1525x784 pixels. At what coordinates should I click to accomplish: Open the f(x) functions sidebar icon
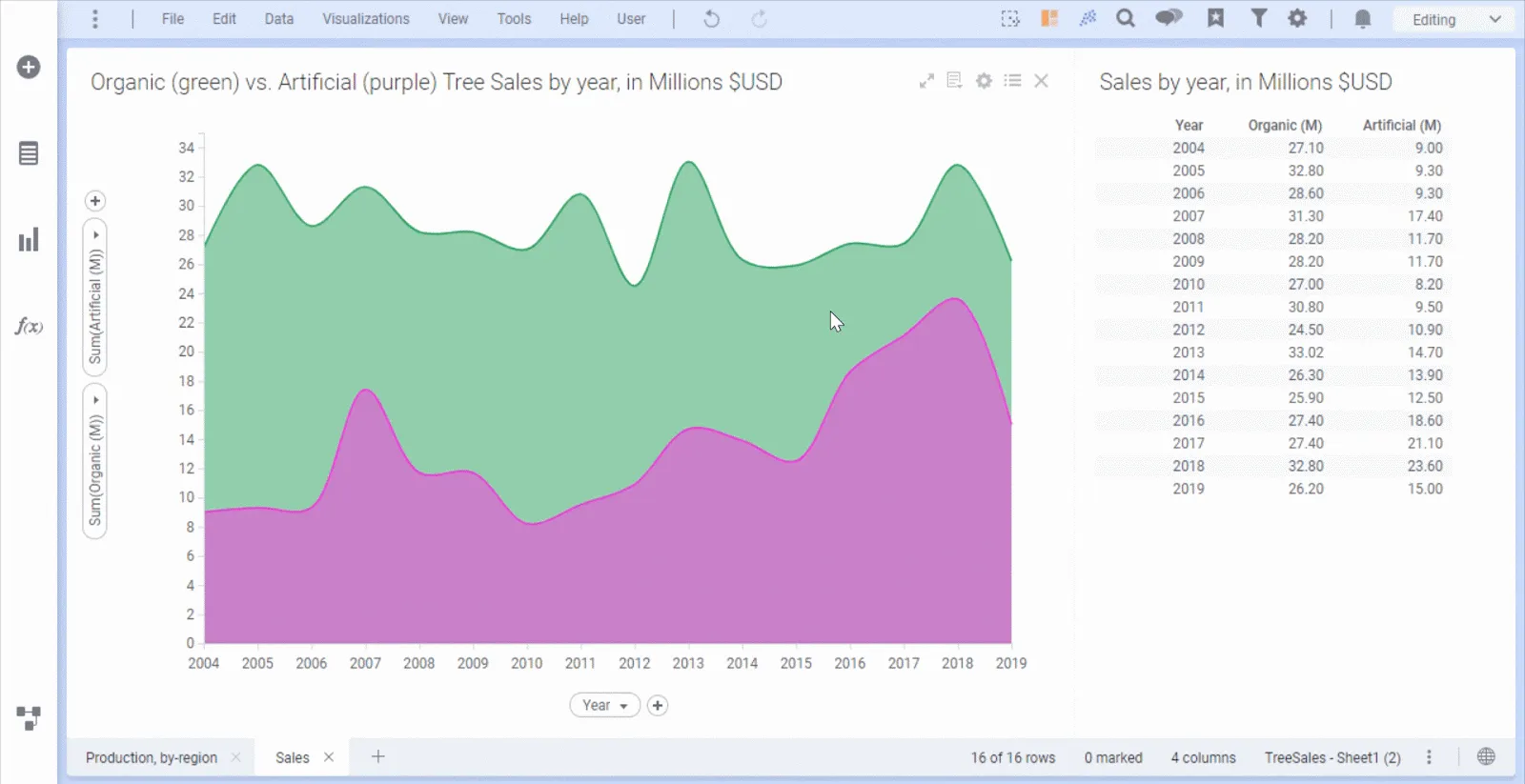29,326
